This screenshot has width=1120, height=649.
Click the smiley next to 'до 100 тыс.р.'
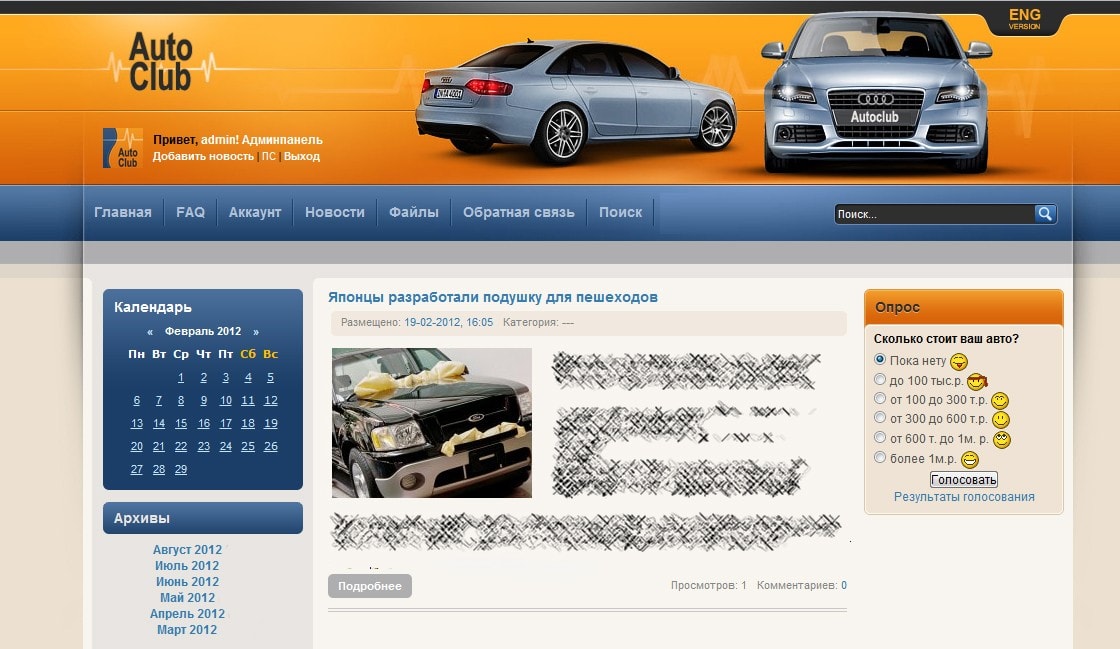[x=976, y=382]
